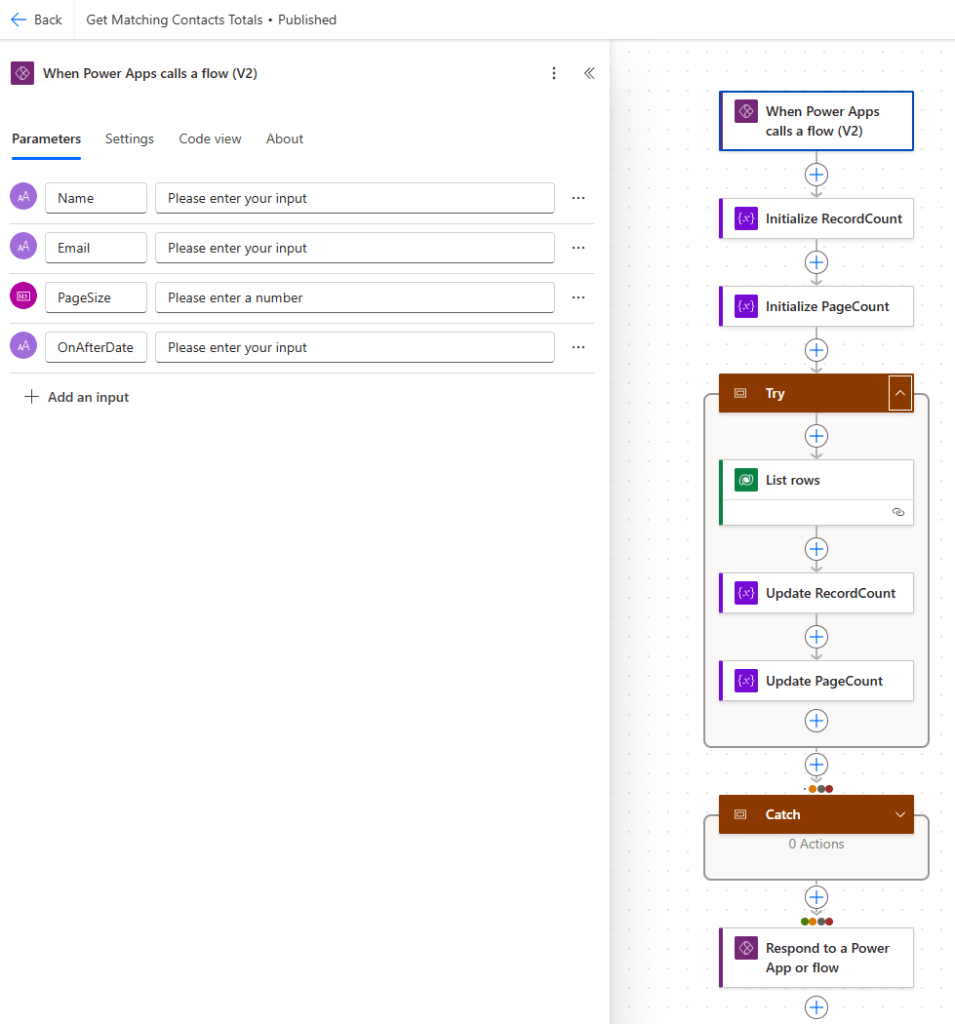
Task: Click the variable icon on Initialize RecordCount
Action: [745, 218]
